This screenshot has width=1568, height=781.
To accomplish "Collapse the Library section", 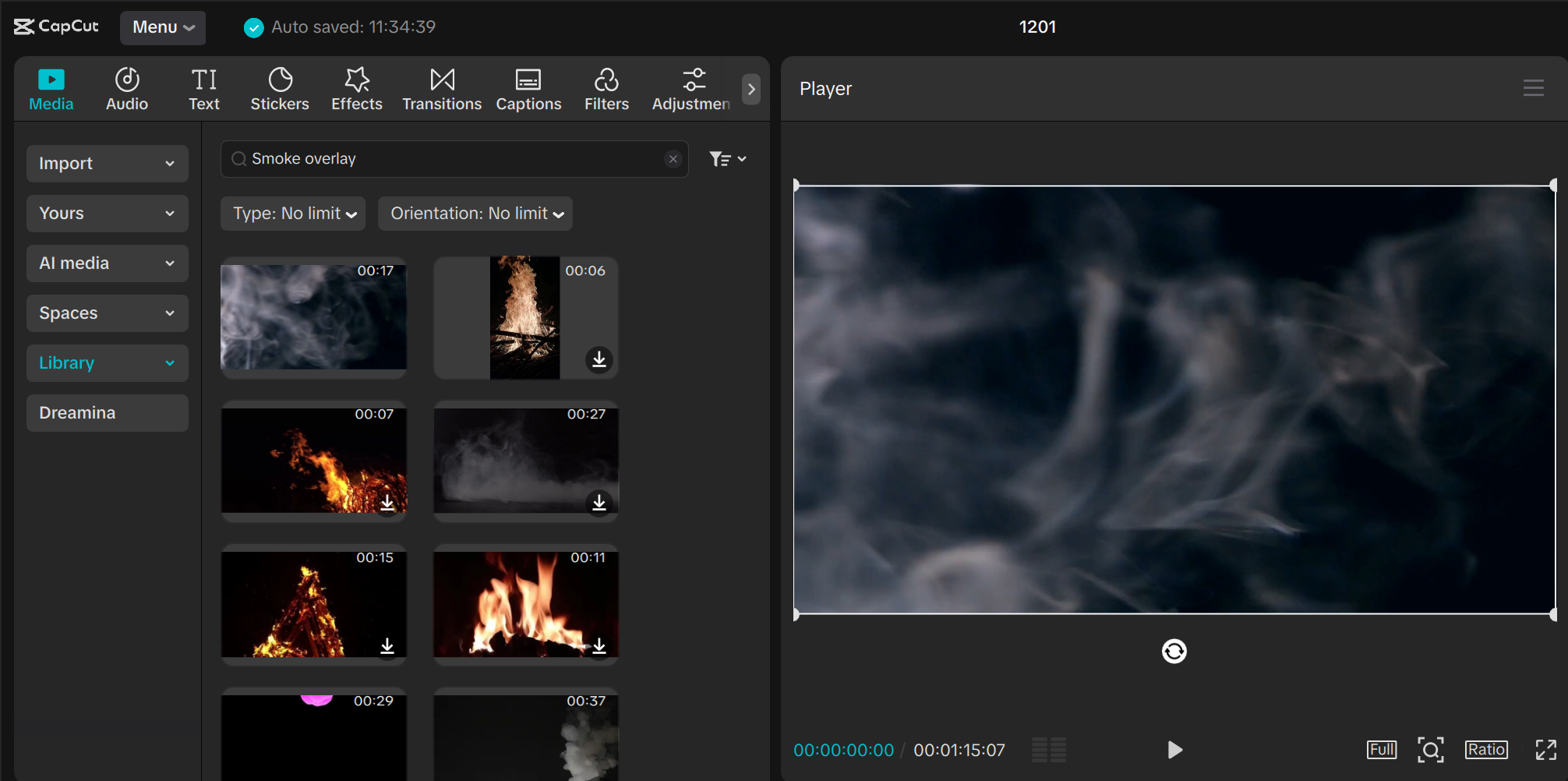I will [x=107, y=362].
